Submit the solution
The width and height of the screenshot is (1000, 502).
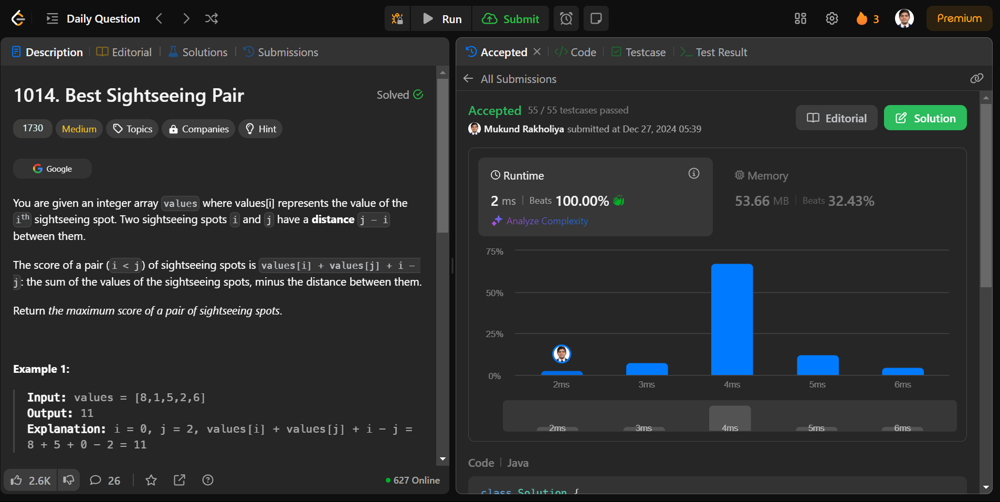pos(510,18)
